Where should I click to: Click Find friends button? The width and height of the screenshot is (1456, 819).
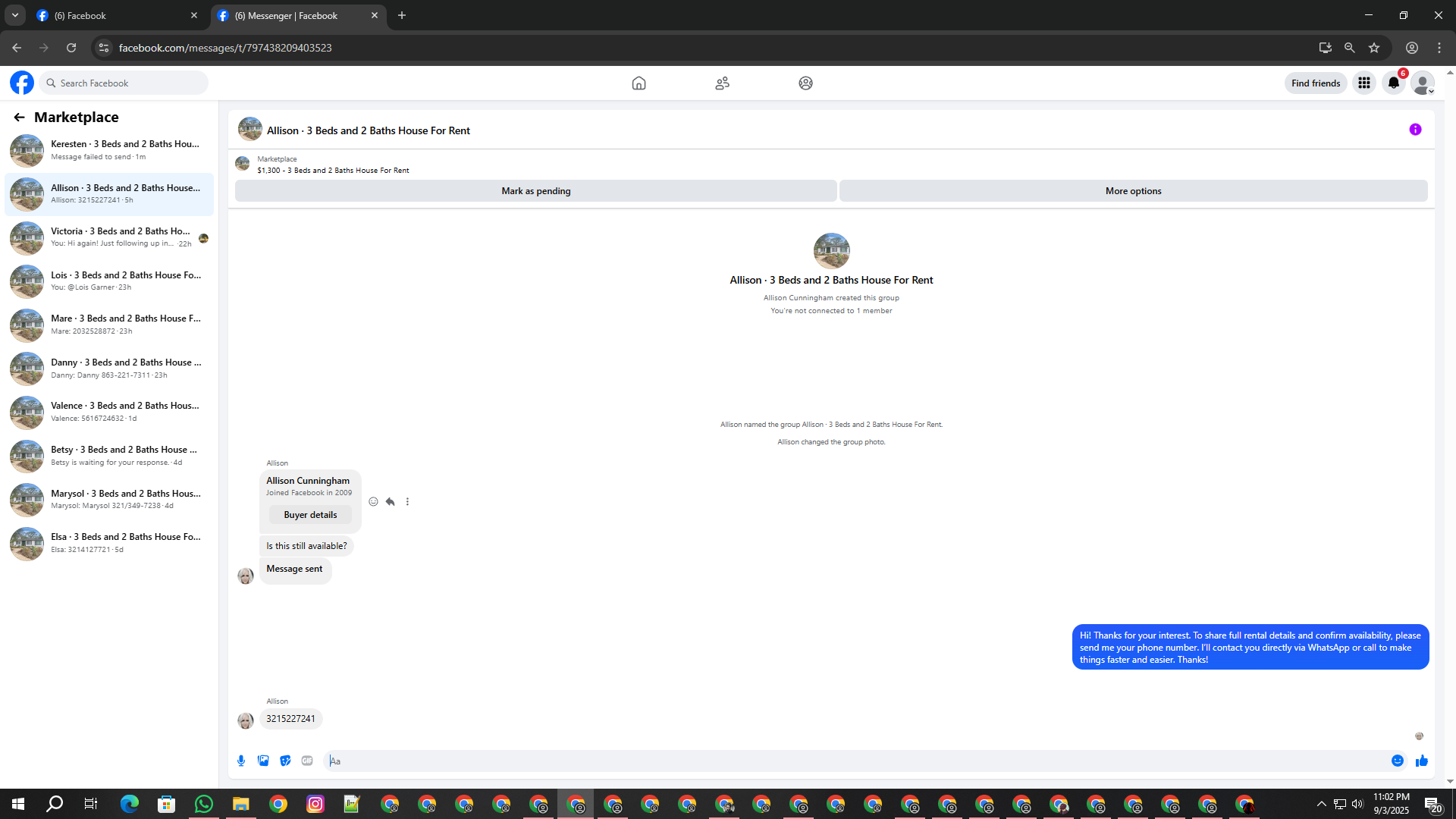[x=1316, y=83]
